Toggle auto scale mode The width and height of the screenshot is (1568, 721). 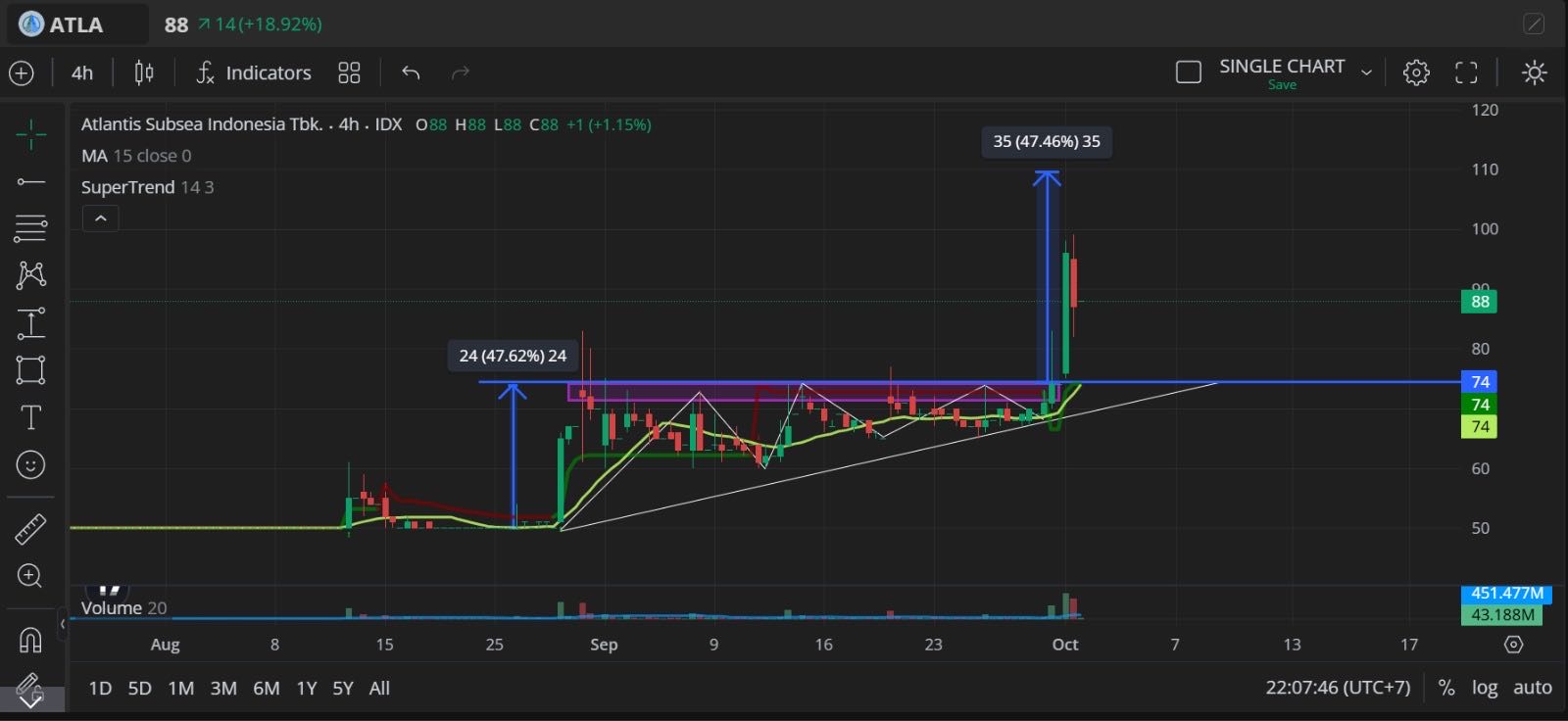(x=1533, y=688)
